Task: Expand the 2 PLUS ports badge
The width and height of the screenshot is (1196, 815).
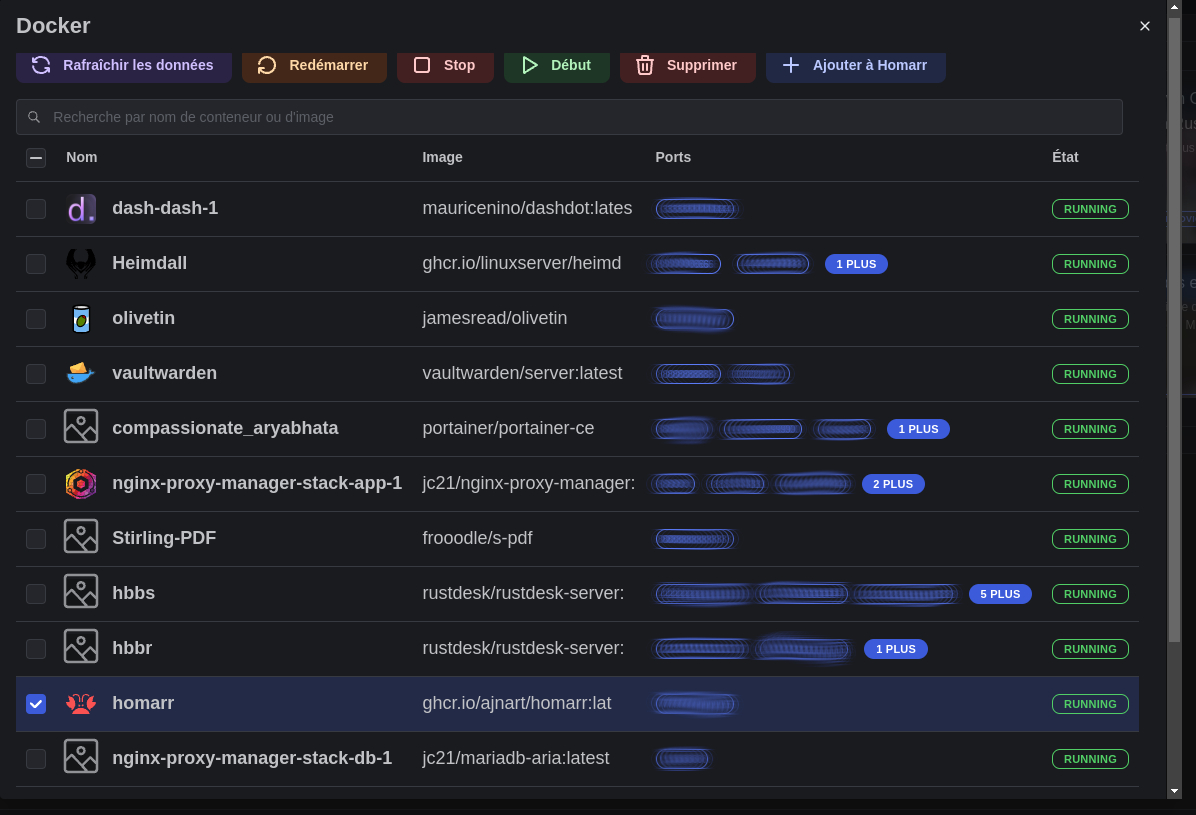Action: pos(893,484)
